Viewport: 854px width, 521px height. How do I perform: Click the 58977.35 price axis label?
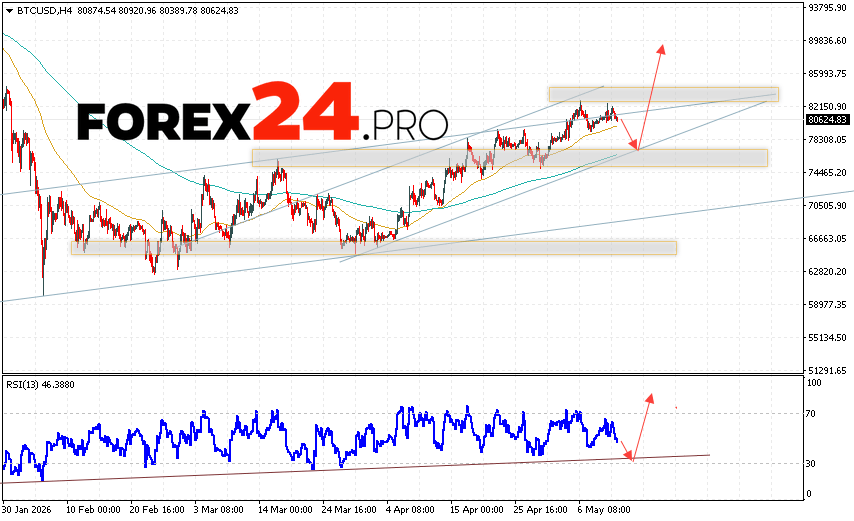pos(828,304)
